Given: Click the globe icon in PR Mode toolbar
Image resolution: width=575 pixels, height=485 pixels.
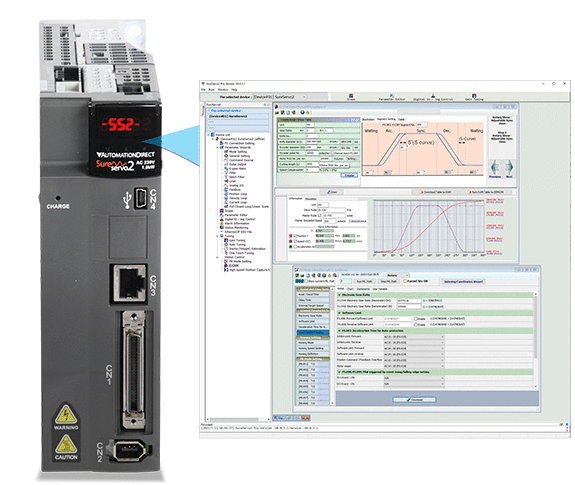Looking at the screenshot, I should point(324,275).
